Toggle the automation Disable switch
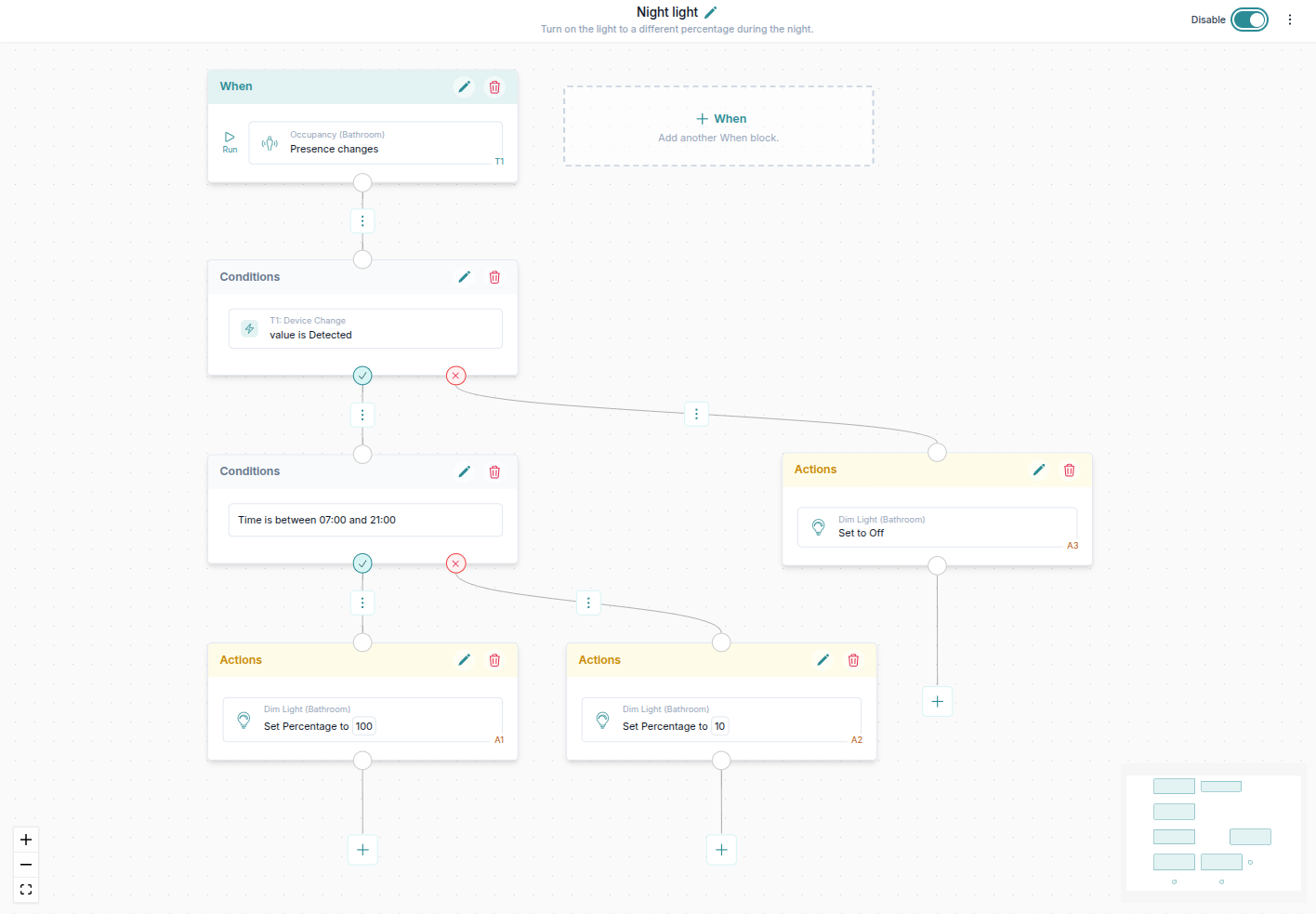 (x=1249, y=20)
